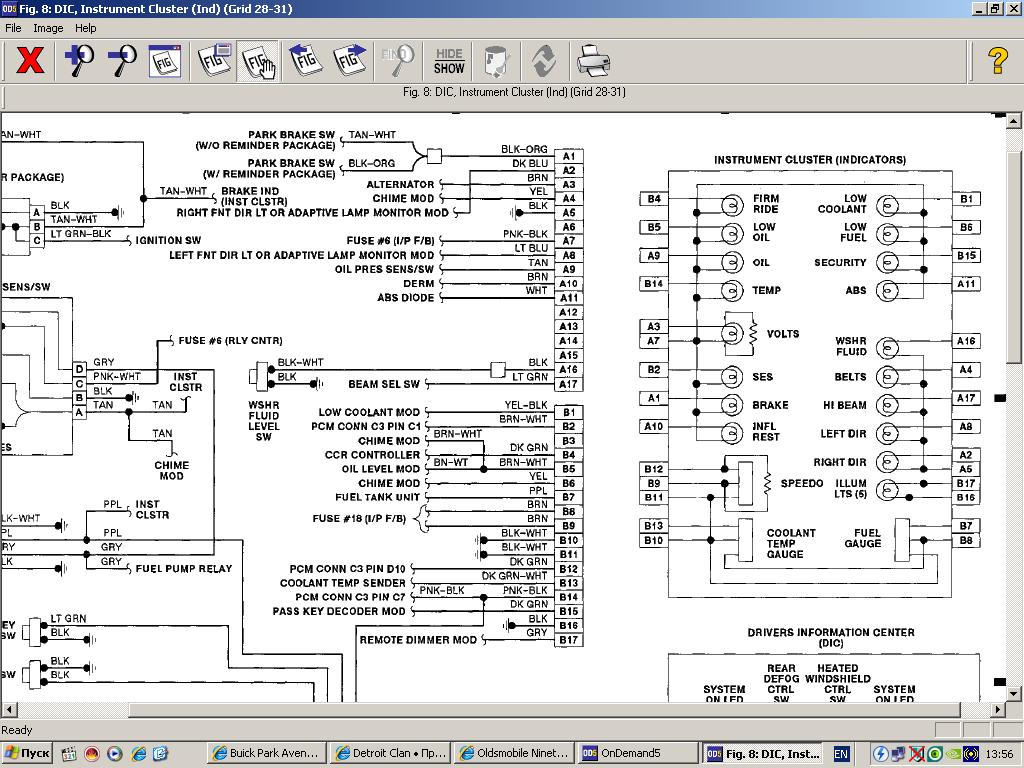
Task: Open the File menu
Action: tap(13, 28)
